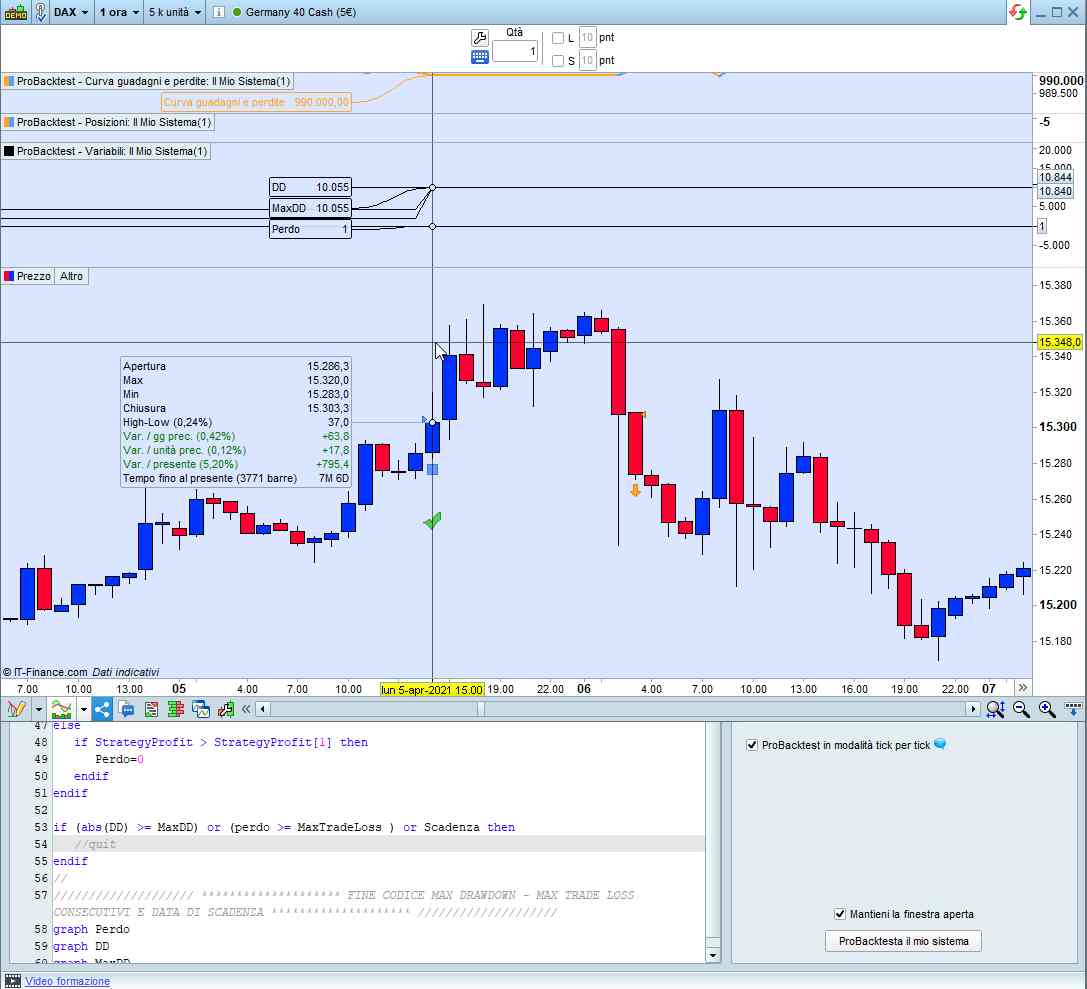This screenshot has height=989, width=1087.
Task: Click the multi-chart windows icon
Action: pyautogui.click(x=201, y=709)
